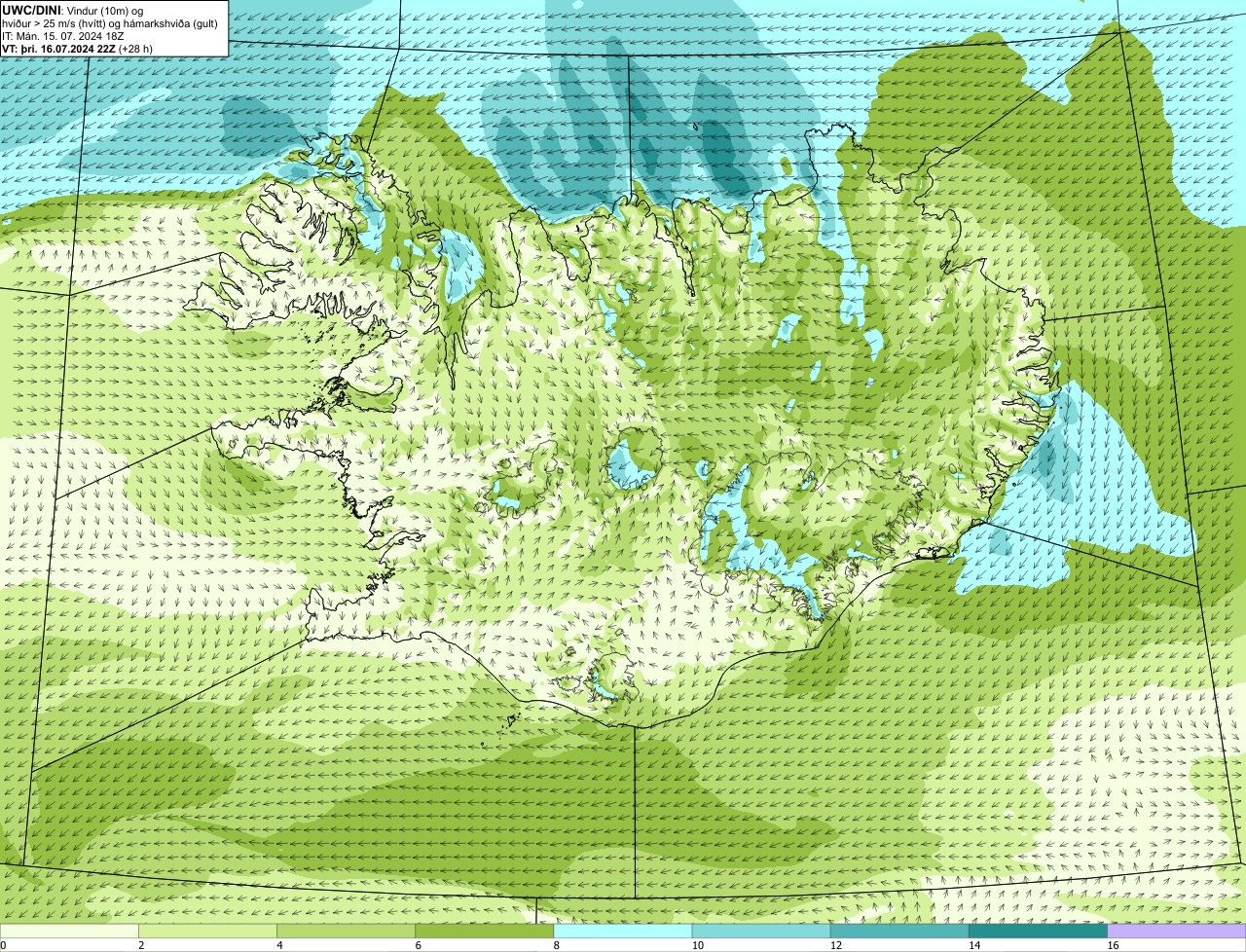Screen dimensions: 1246x952
Task: Click the dark teal 14–16 legend swatch
Action: point(1038,931)
